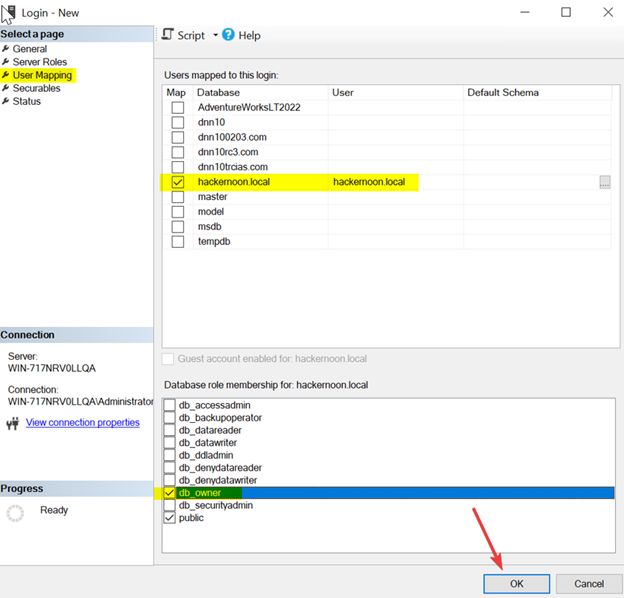Check the model database map checkbox
The image size is (624, 598).
[x=177, y=212]
